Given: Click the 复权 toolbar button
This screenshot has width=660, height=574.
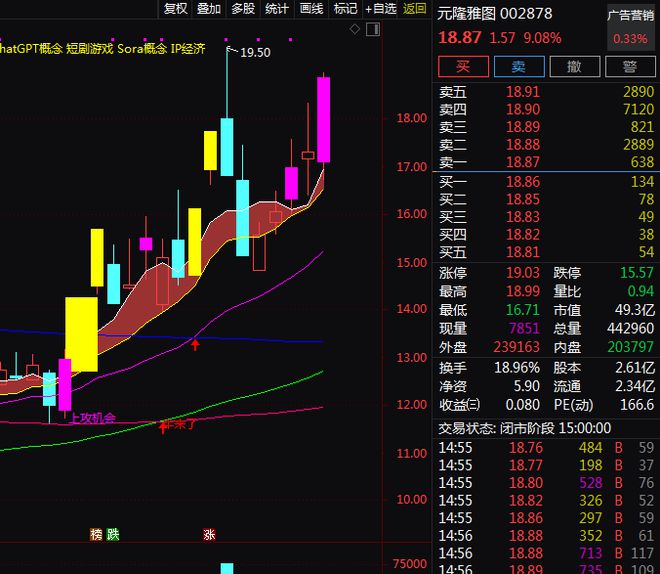Looking at the screenshot, I should (x=175, y=8).
